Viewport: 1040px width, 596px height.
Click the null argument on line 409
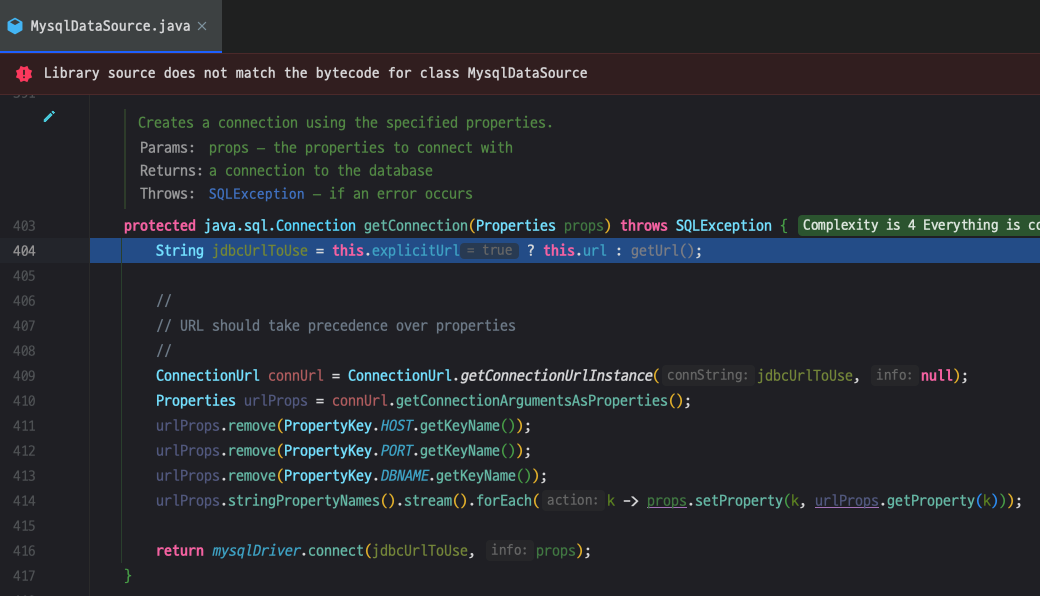coord(937,376)
